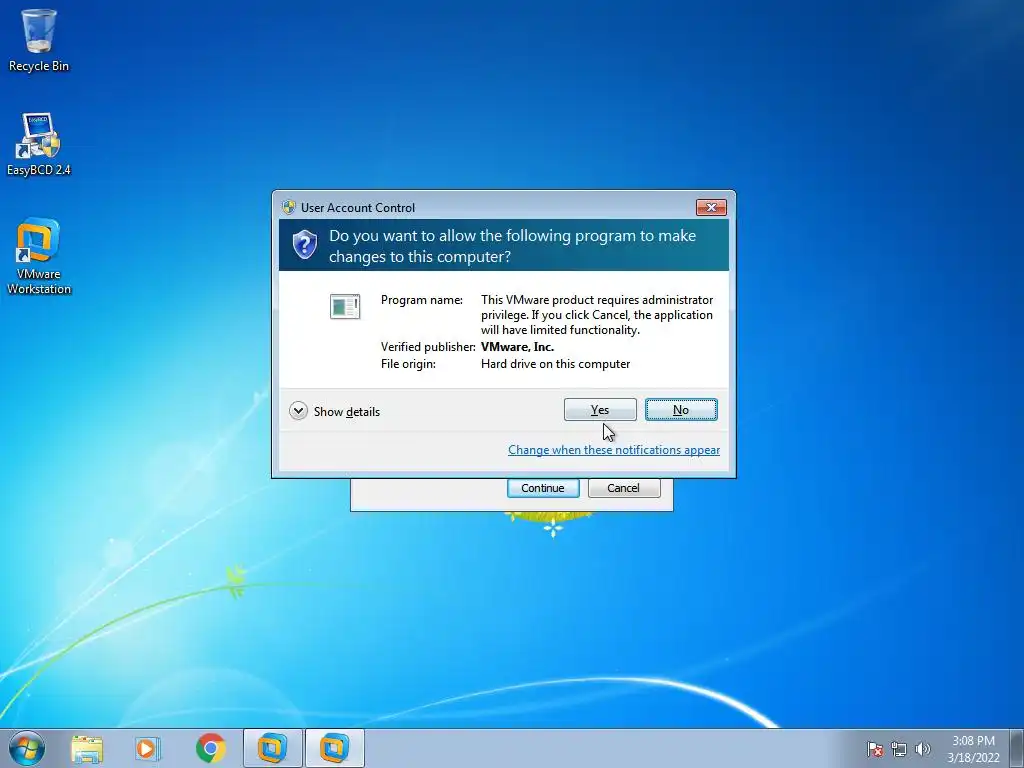Viewport: 1024px width, 768px height.
Task: Click the program icon beside Program name
Action: [345, 306]
